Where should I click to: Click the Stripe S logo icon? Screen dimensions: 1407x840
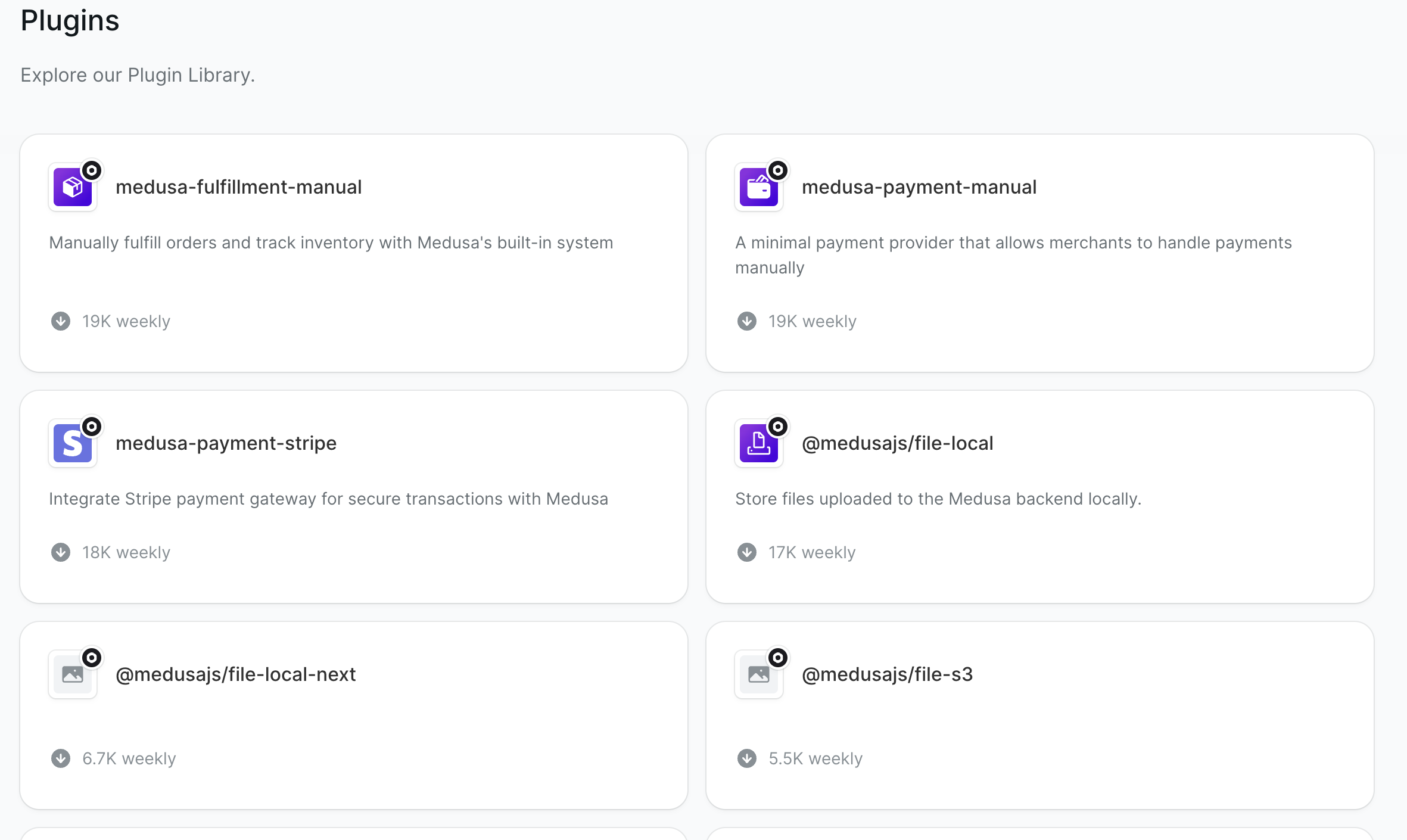point(73,443)
